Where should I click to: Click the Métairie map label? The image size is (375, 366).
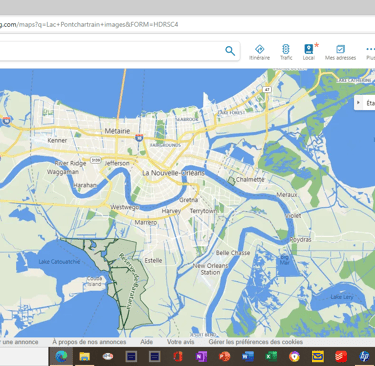(x=117, y=131)
